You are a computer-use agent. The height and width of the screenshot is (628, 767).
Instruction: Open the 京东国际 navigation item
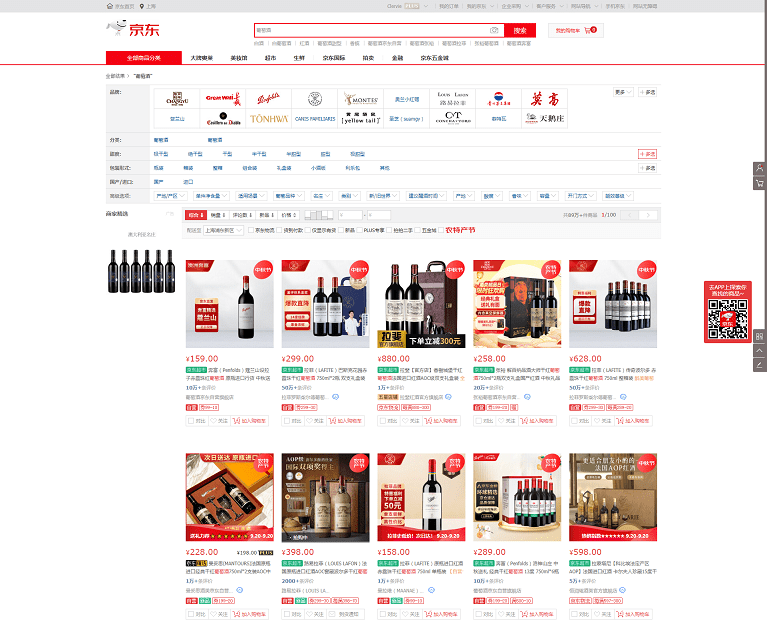(x=334, y=58)
